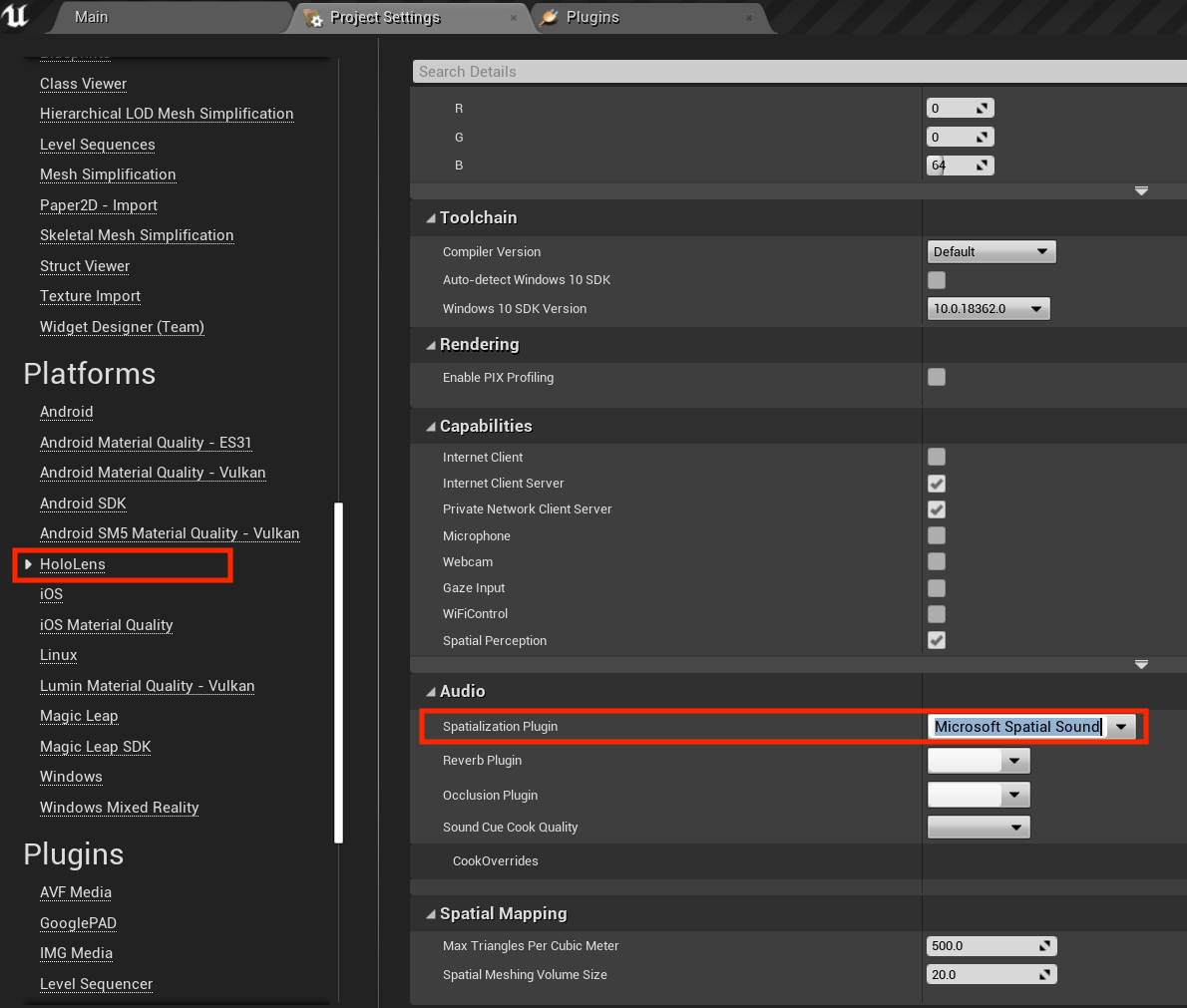Enable the Gaze Input capability
The width and height of the screenshot is (1187, 1008).
click(x=937, y=588)
